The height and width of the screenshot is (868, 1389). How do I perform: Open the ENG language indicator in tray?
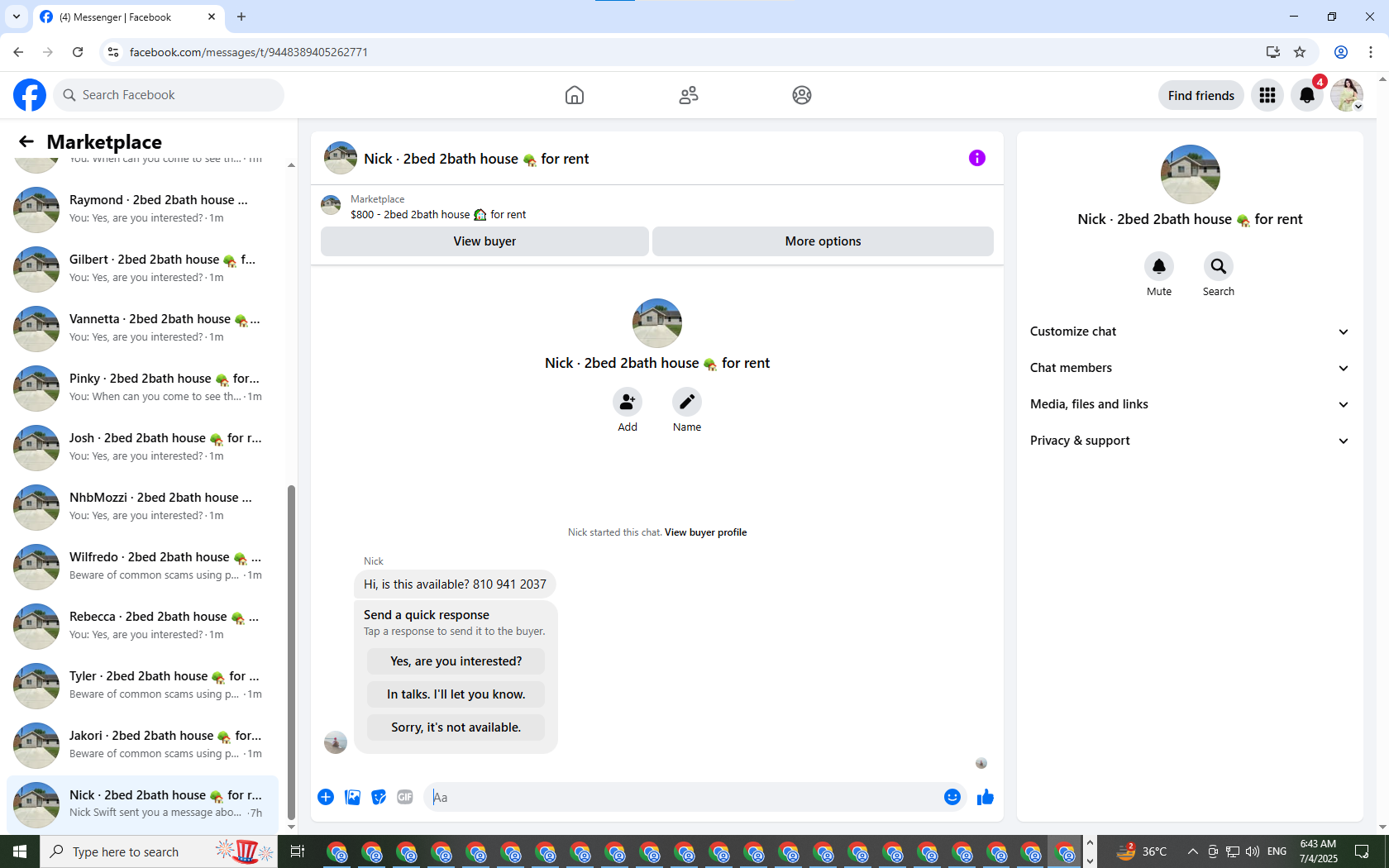coord(1277,851)
